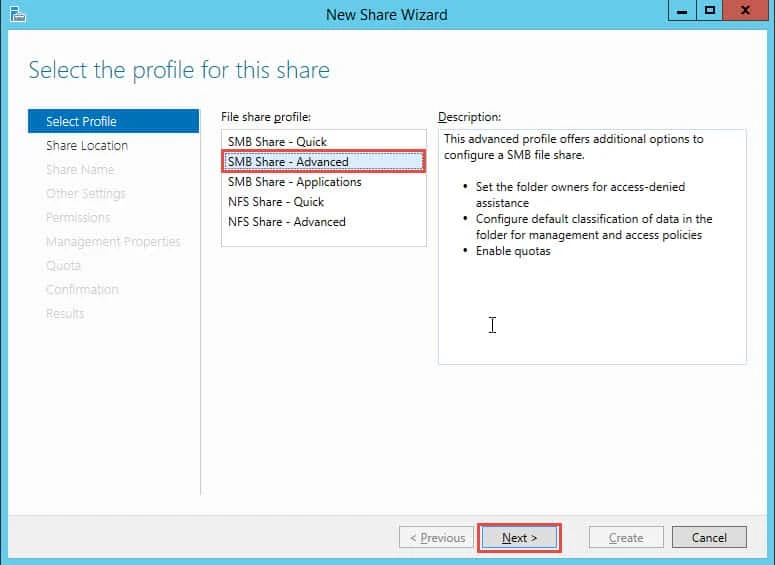The image size is (775, 565).
Task: Click the Quota step
Action: click(63, 265)
